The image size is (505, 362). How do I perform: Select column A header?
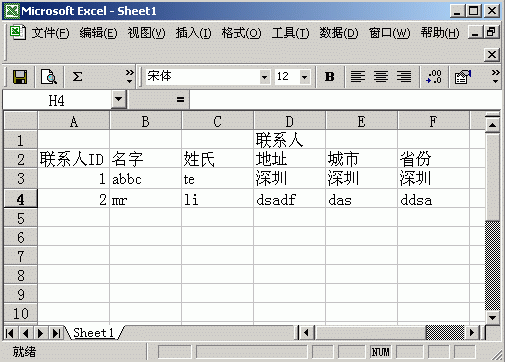coord(74,121)
